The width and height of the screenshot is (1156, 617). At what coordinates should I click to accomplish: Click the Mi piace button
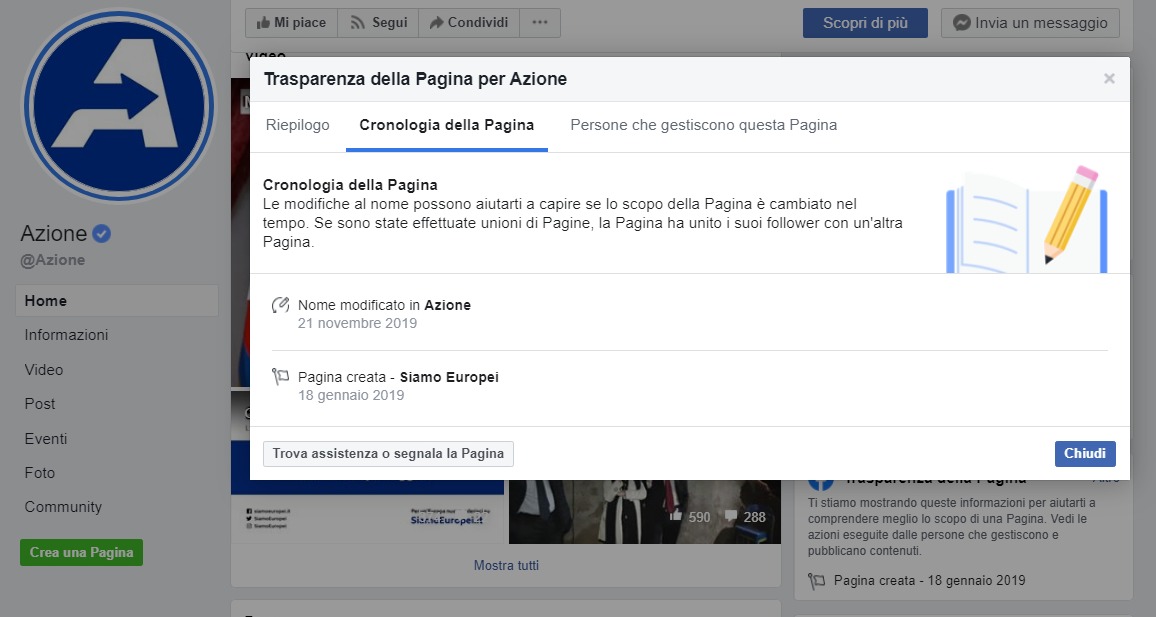(291, 23)
